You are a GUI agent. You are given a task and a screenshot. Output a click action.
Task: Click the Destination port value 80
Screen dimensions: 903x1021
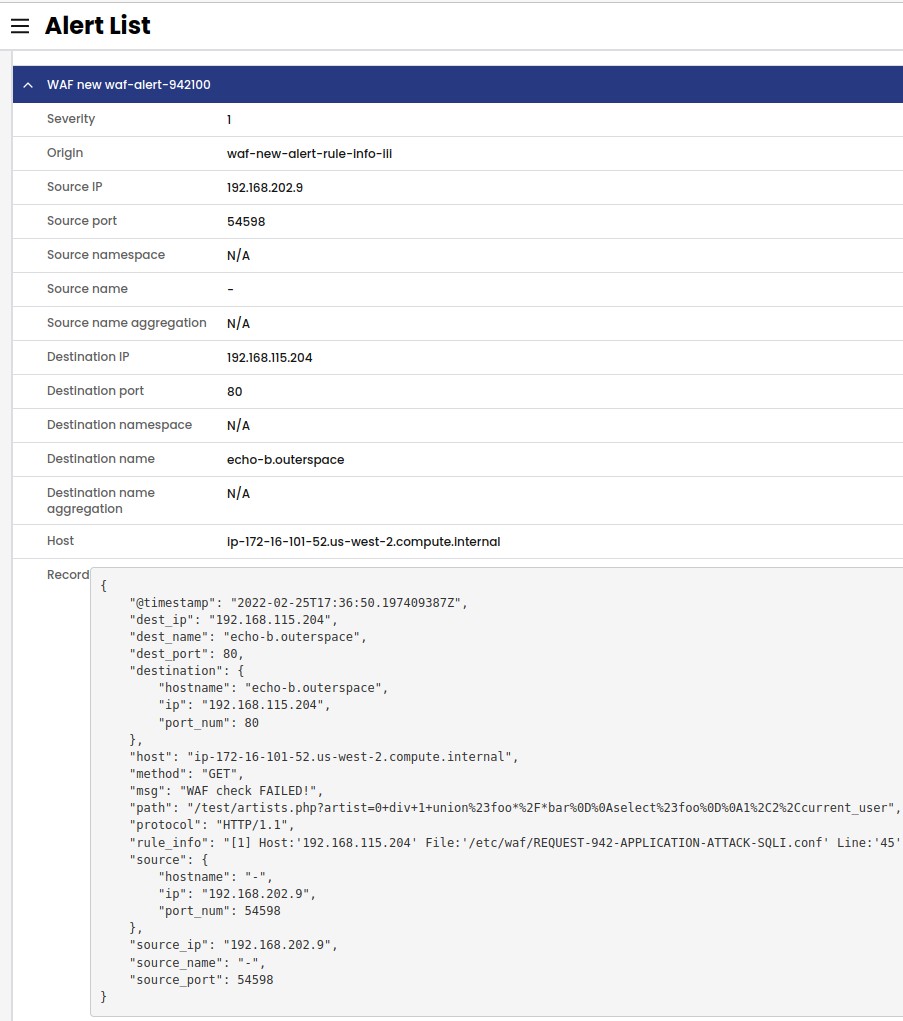(234, 392)
